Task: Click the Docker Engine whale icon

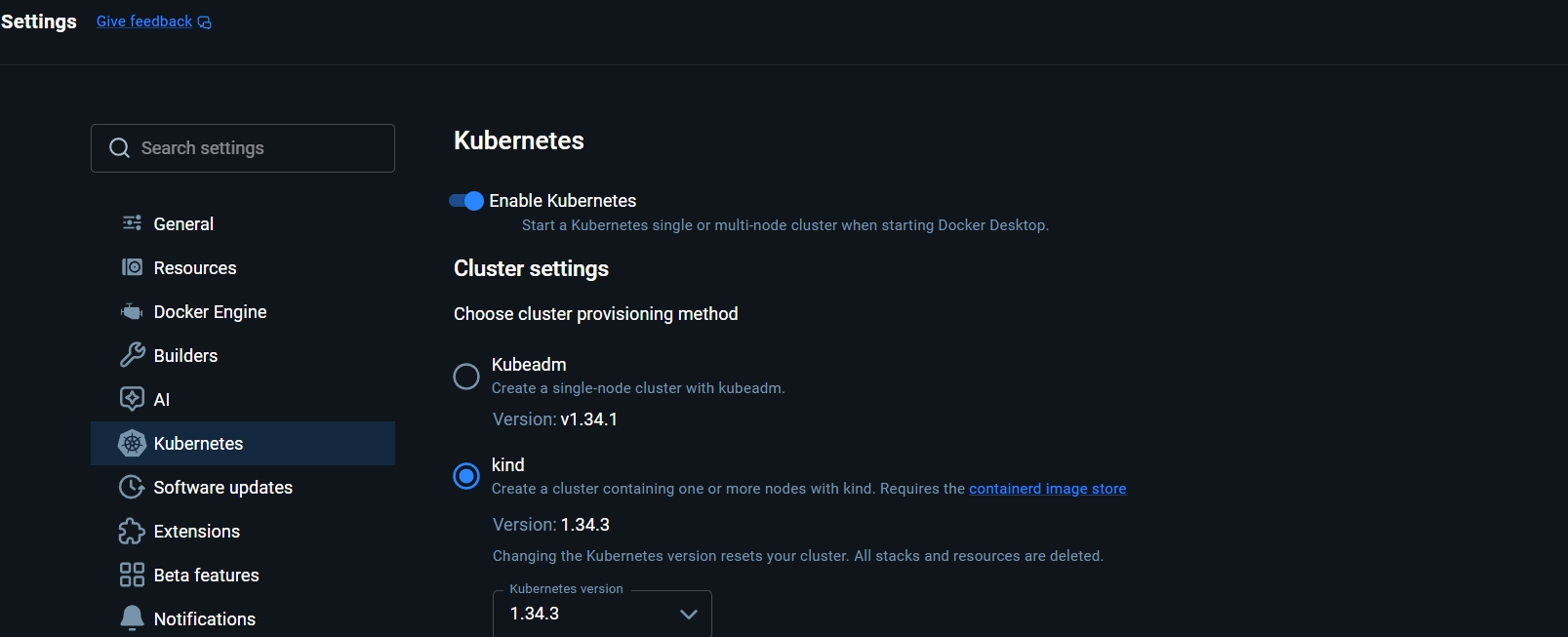Action: pyautogui.click(x=132, y=312)
